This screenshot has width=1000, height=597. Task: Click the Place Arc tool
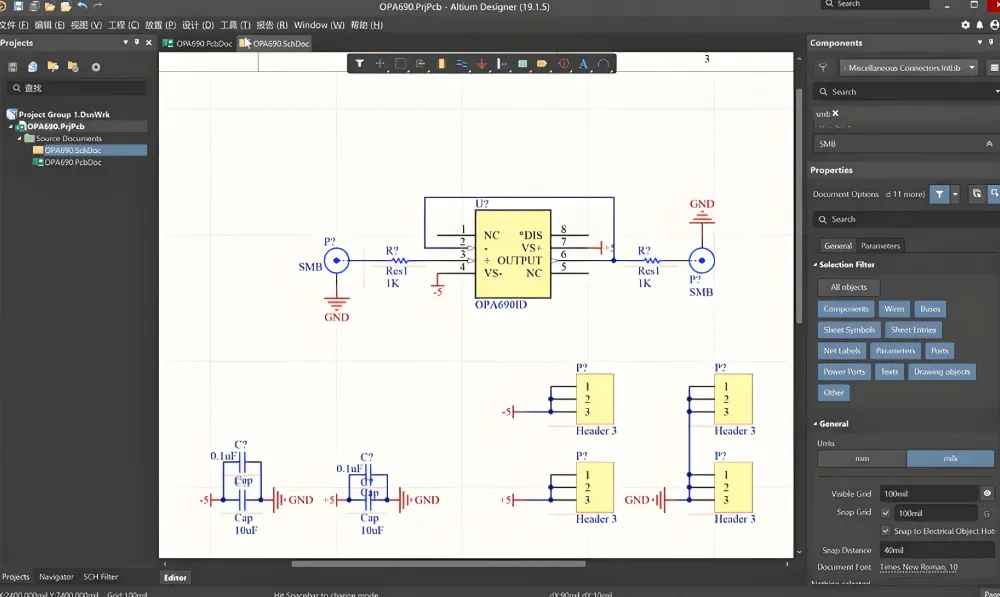click(603, 64)
